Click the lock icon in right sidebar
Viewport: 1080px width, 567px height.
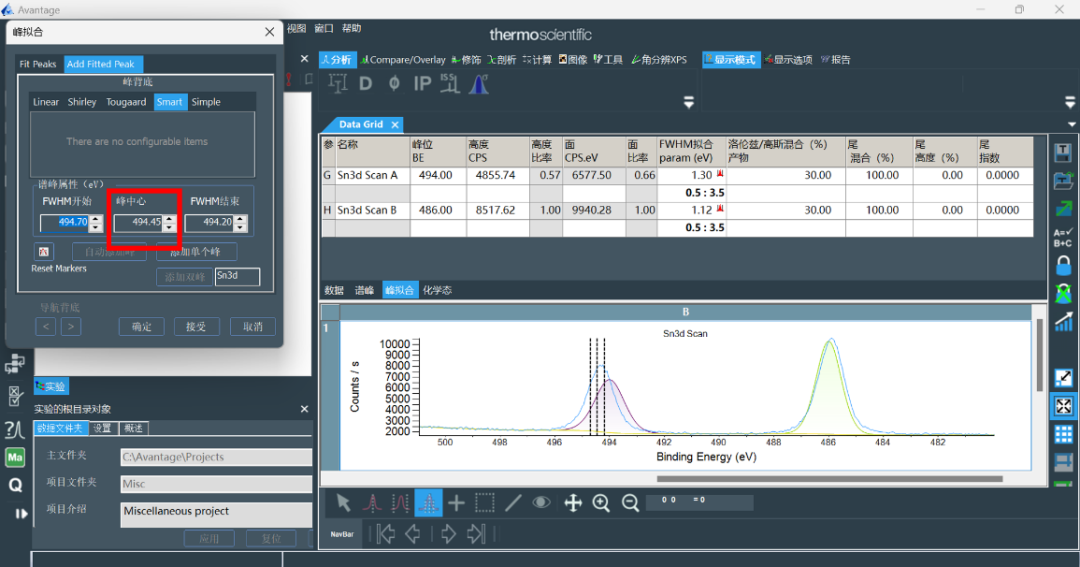1064,265
